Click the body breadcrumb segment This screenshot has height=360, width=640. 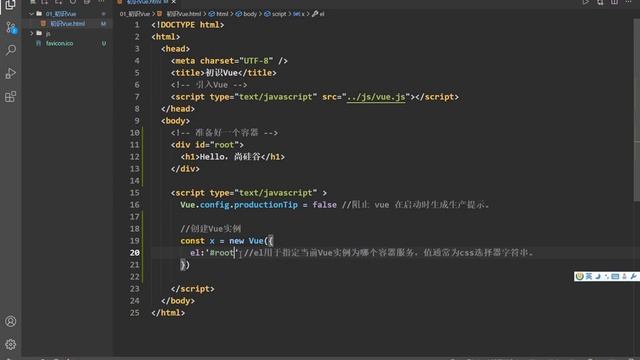(247, 14)
